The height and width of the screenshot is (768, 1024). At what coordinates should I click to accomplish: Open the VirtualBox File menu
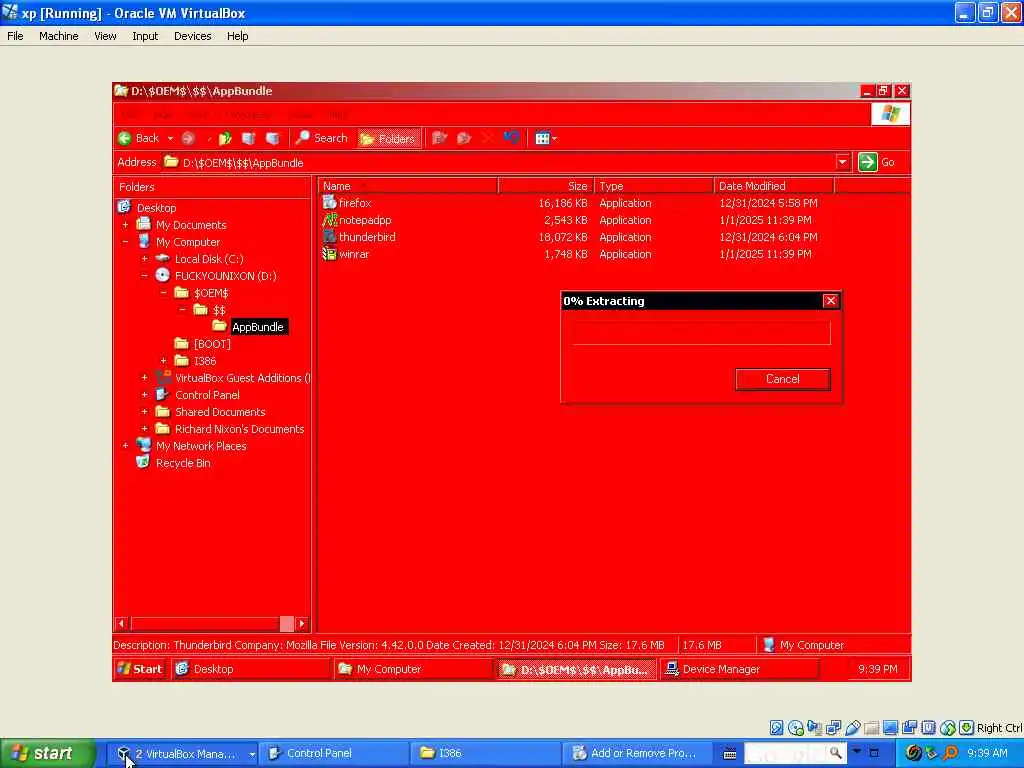(x=15, y=36)
